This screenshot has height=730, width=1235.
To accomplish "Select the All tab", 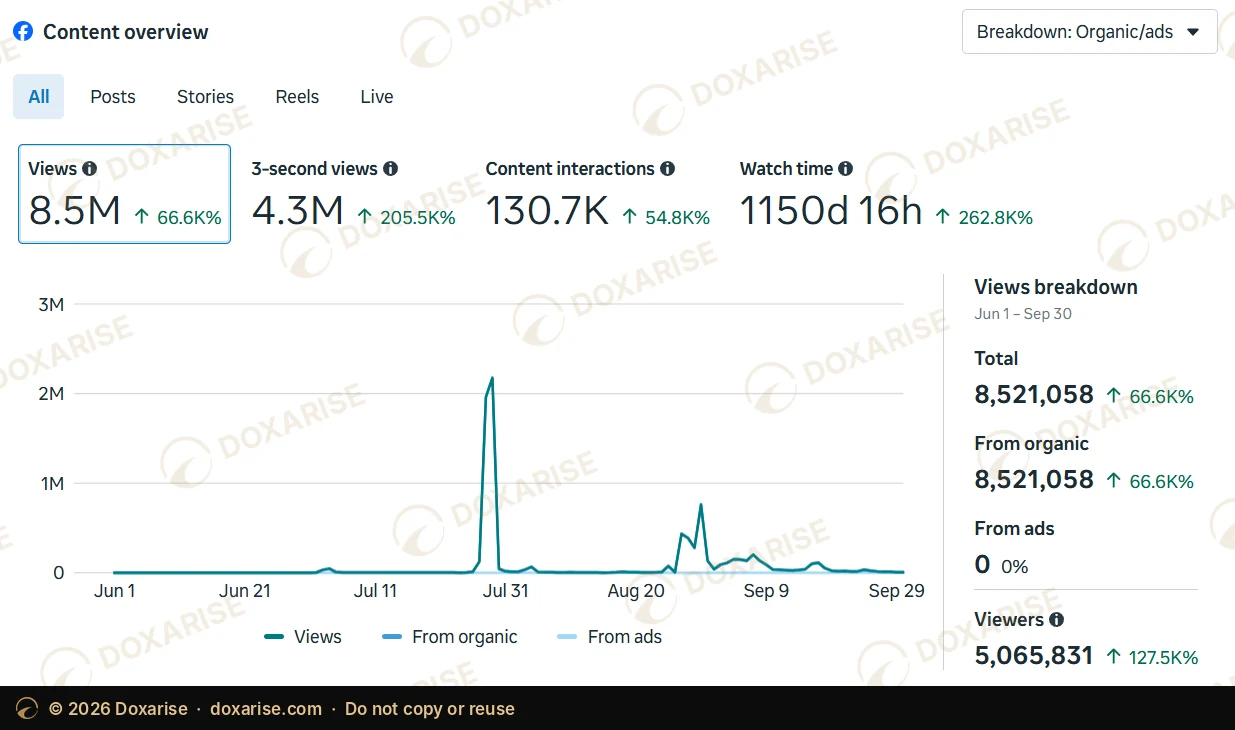I will pyautogui.click(x=39, y=97).
